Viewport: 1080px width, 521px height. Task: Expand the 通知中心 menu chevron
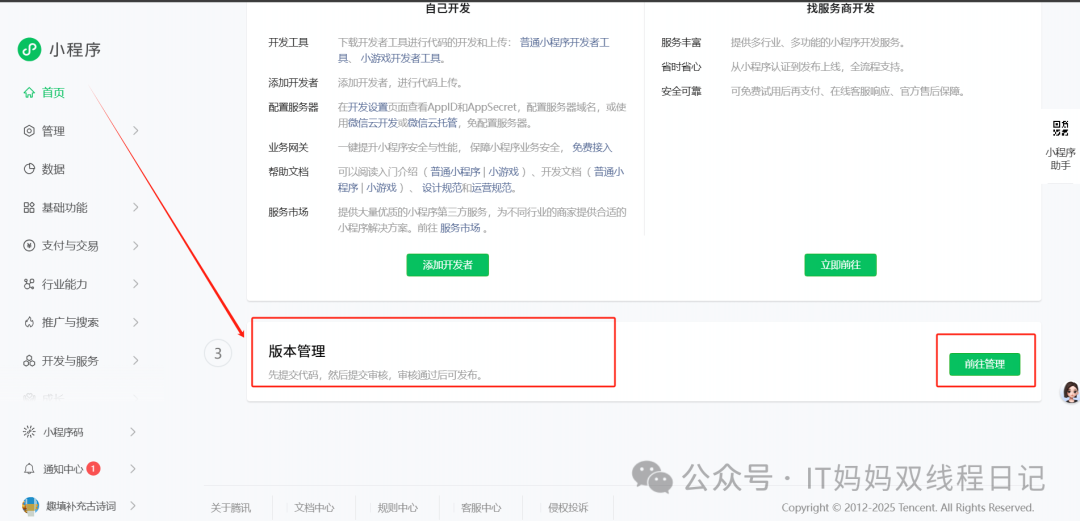point(133,469)
